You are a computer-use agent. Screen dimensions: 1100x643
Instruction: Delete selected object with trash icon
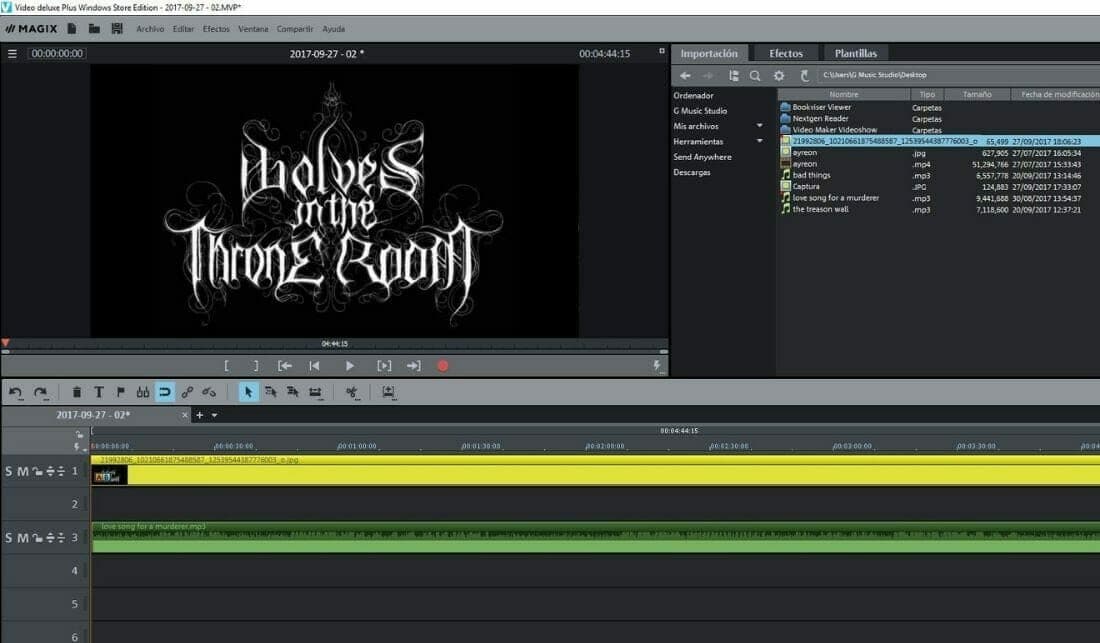(x=77, y=393)
